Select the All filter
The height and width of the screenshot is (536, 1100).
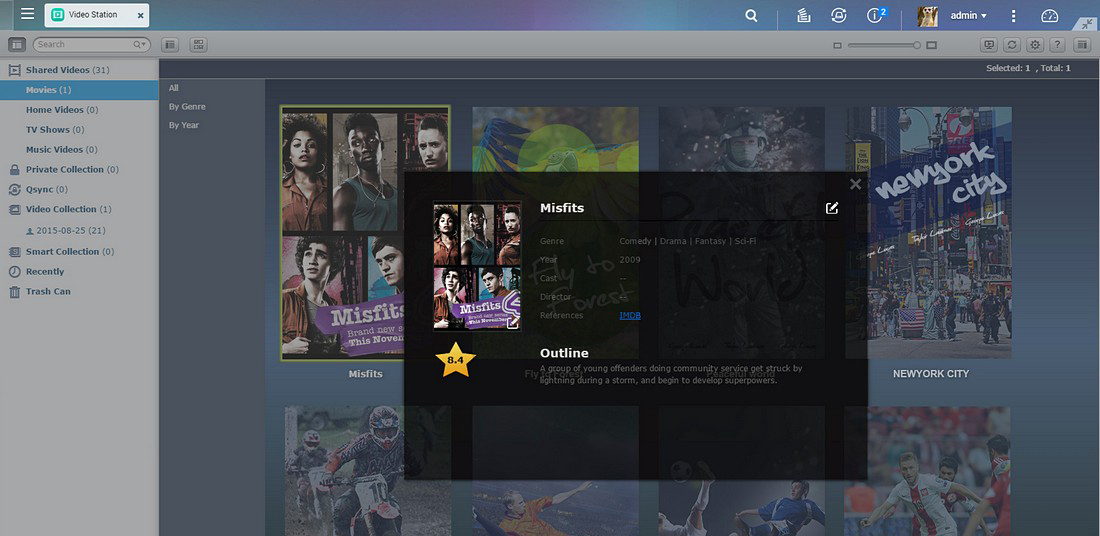(174, 88)
